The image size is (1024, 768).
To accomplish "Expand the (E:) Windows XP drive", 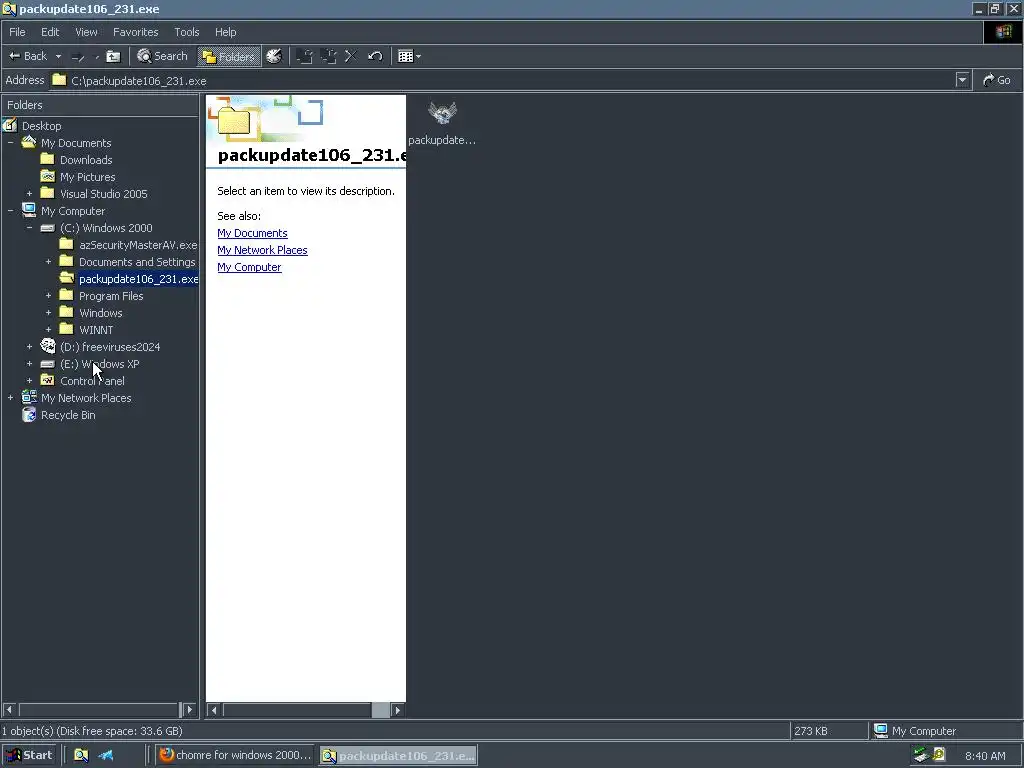I will tap(29, 364).
